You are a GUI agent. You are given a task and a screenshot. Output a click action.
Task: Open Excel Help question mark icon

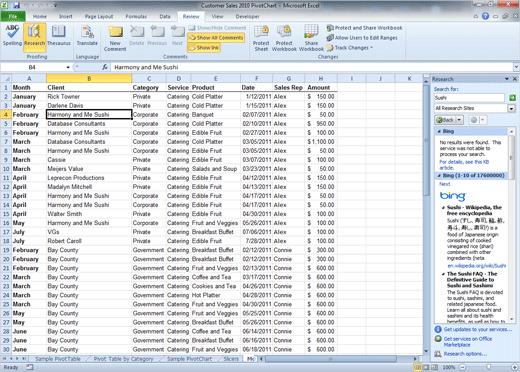[x=485, y=16]
